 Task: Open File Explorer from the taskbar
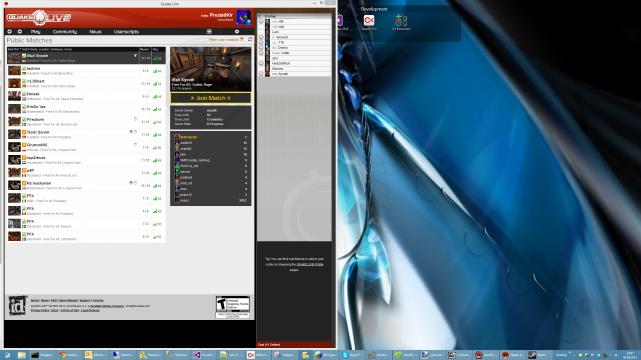22,355
